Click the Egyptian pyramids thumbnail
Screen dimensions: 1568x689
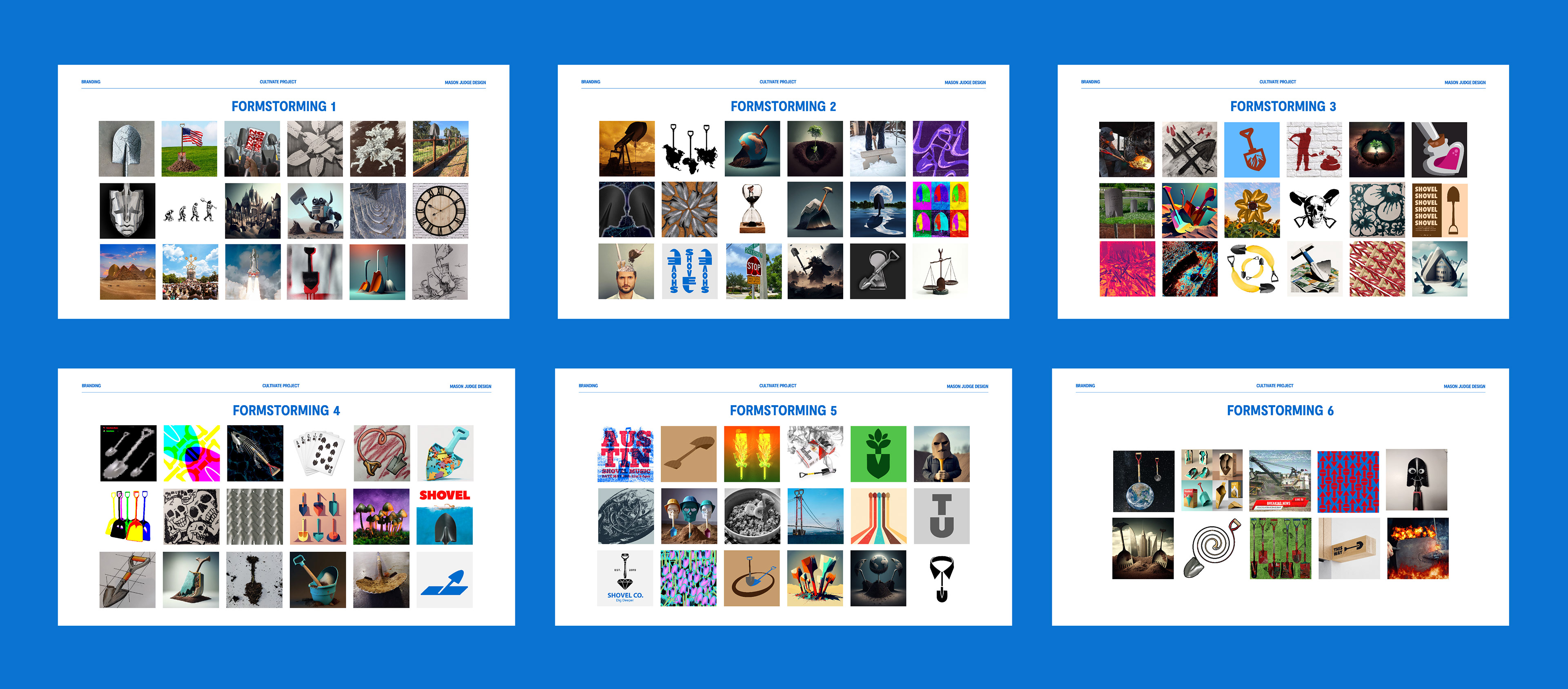click(127, 272)
